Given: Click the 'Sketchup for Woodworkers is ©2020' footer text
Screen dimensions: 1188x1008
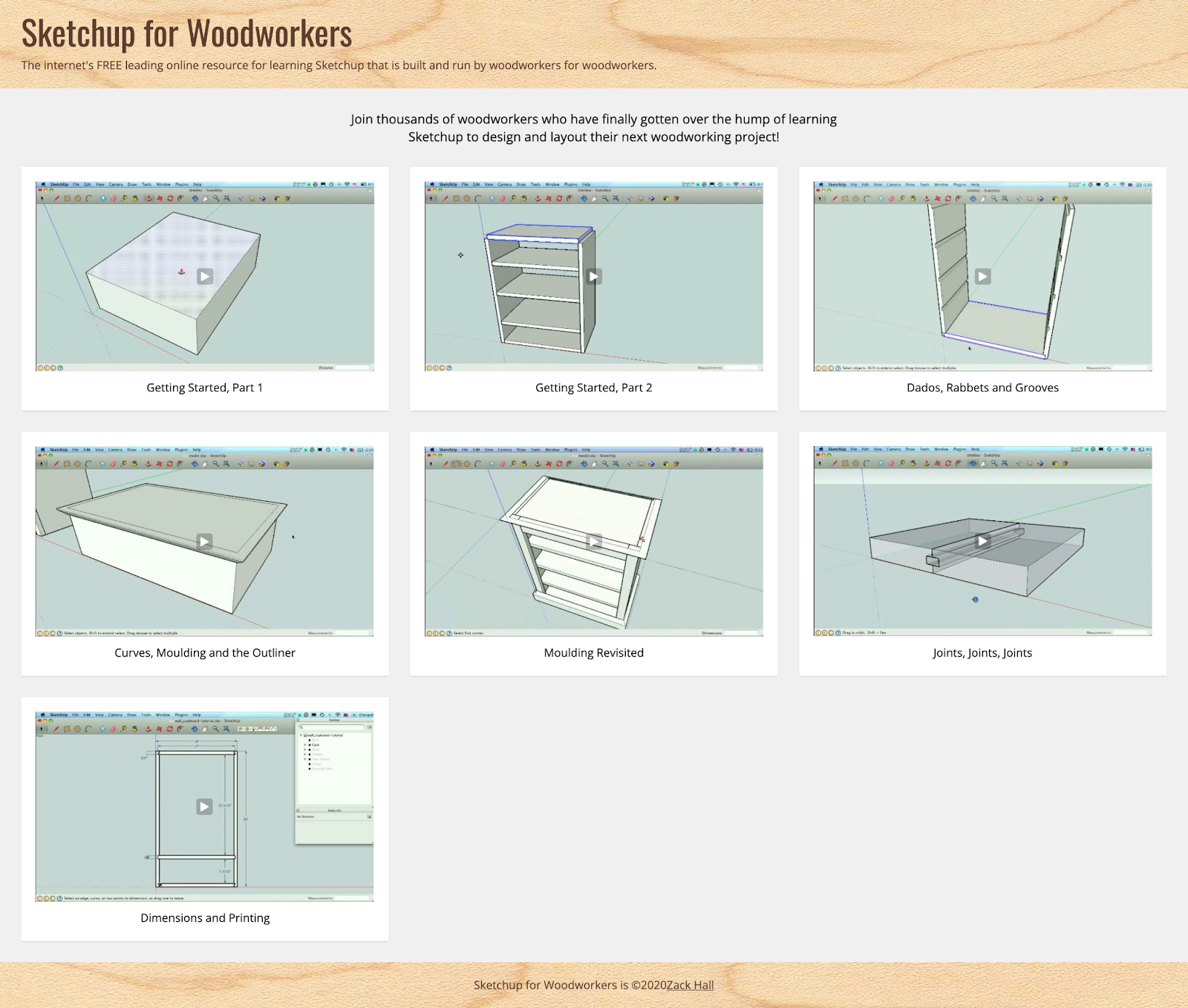Looking at the screenshot, I should click(x=570, y=985).
